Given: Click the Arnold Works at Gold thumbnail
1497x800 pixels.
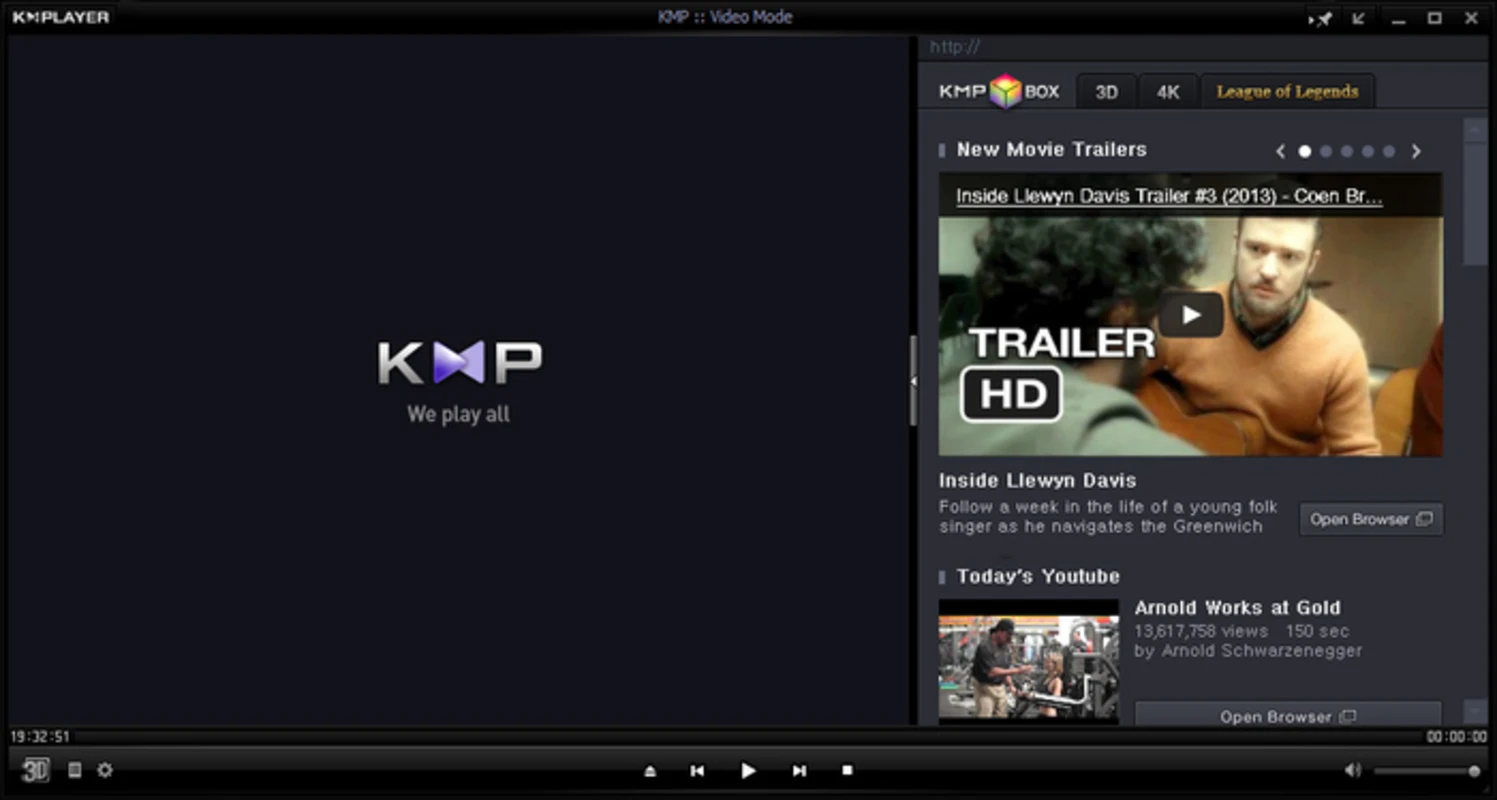Looking at the screenshot, I should pyautogui.click(x=1027, y=660).
